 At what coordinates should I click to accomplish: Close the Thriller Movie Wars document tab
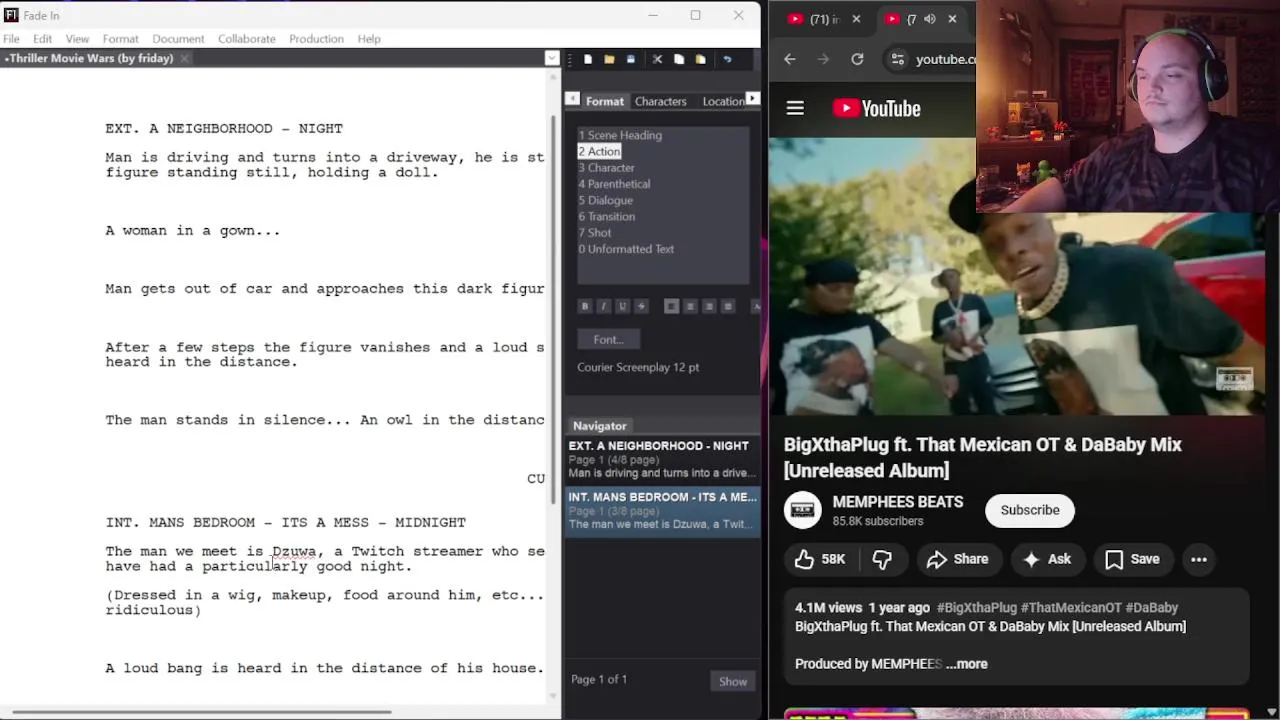185,58
